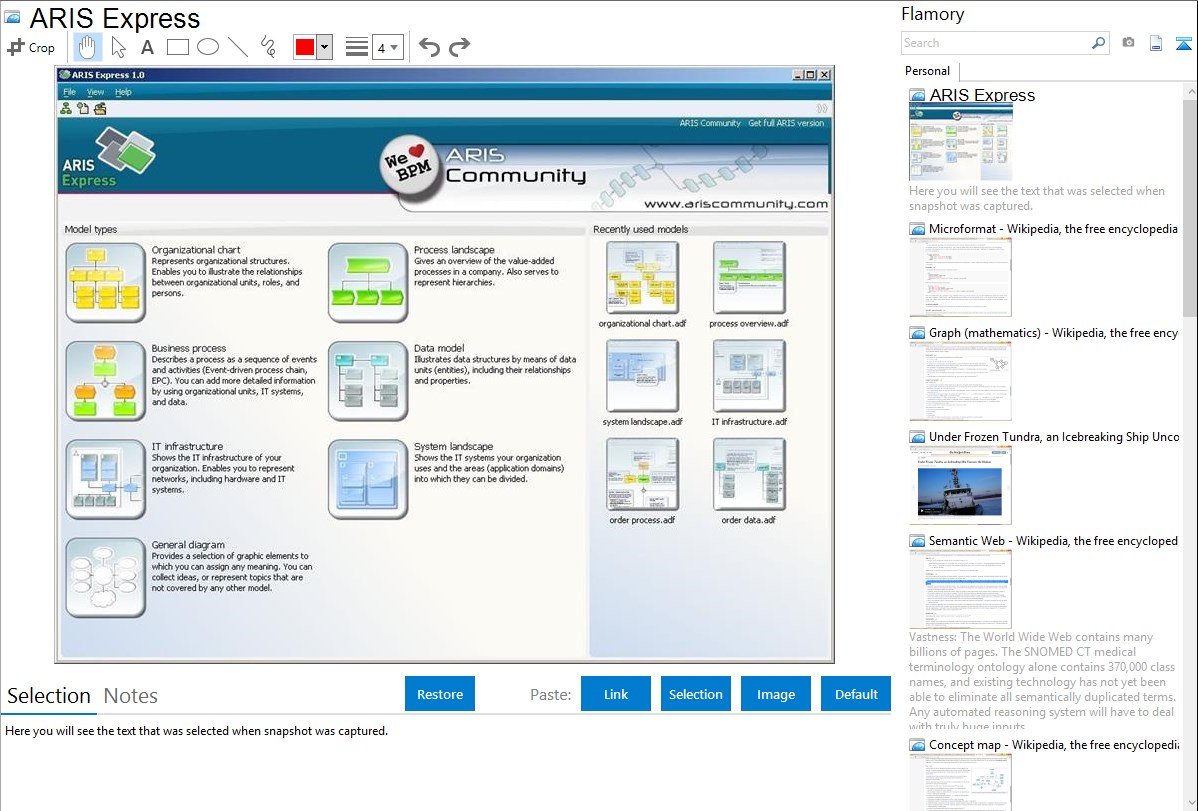
Task: Click the paste Link button
Action: click(x=616, y=694)
